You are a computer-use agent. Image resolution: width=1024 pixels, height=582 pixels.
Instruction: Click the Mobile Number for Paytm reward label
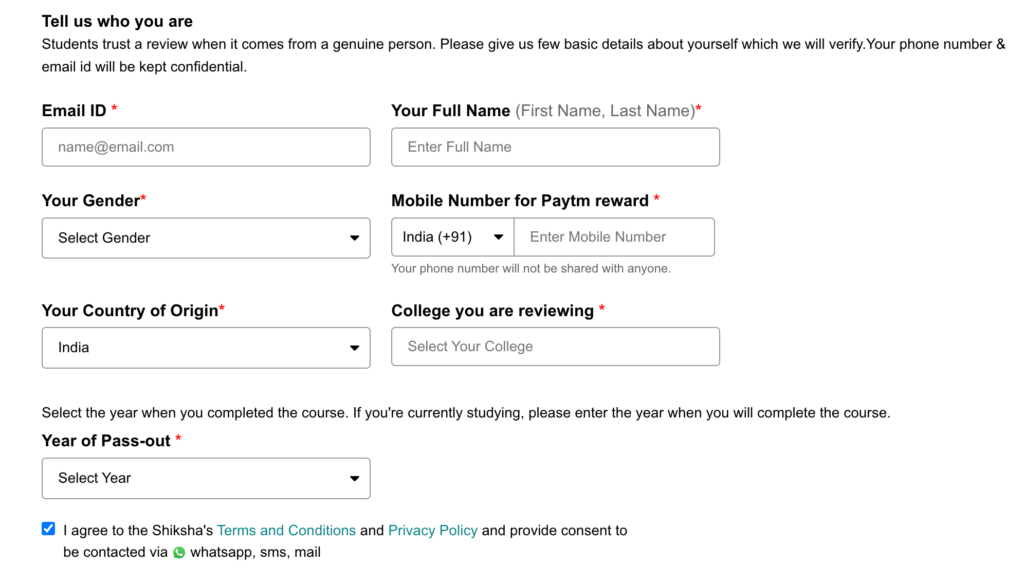(x=520, y=201)
